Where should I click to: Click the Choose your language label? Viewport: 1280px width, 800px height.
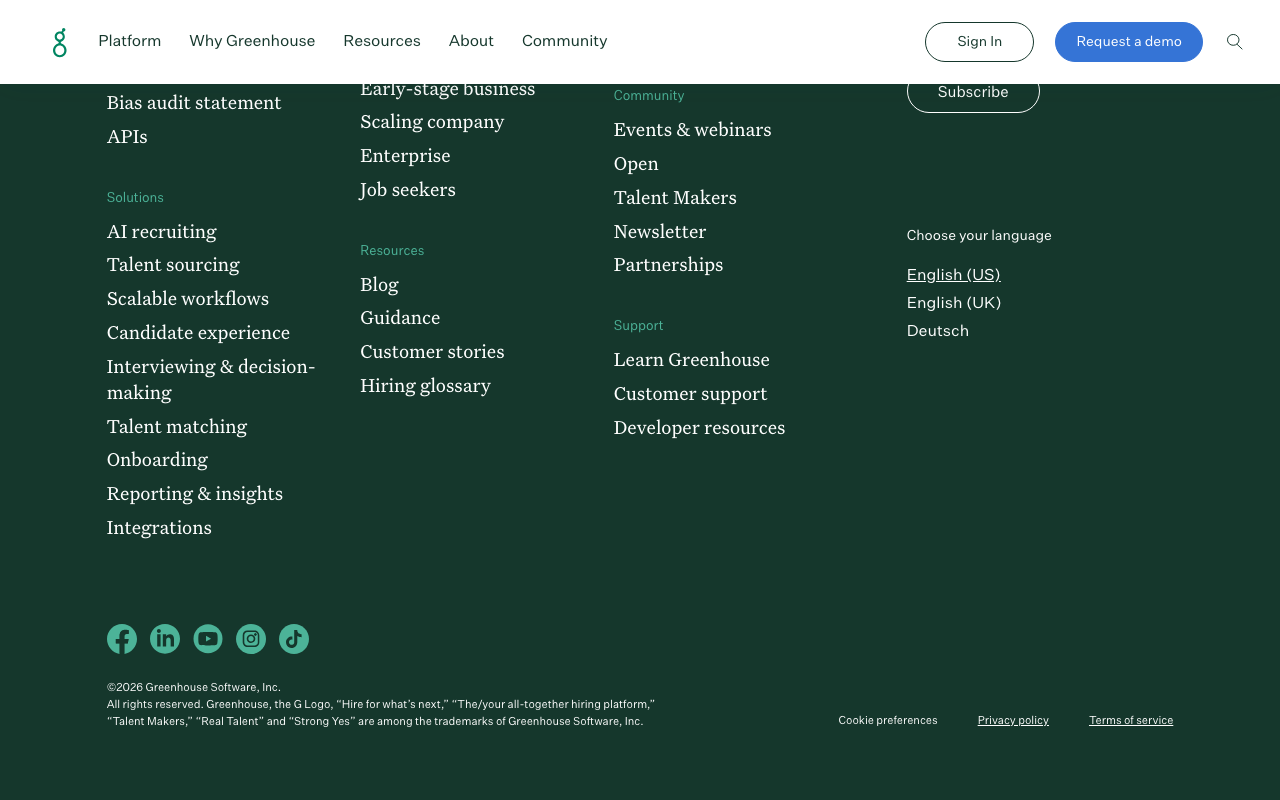(979, 236)
